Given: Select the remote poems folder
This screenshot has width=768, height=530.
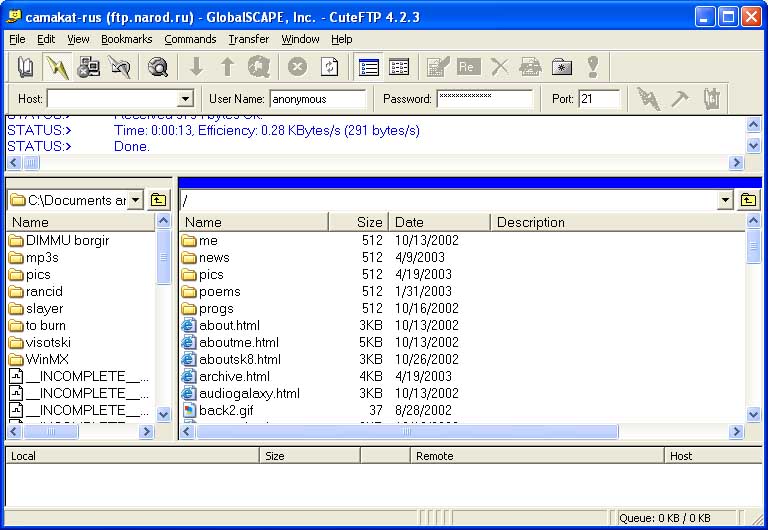Looking at the screenshot, I should coord(211,291).
